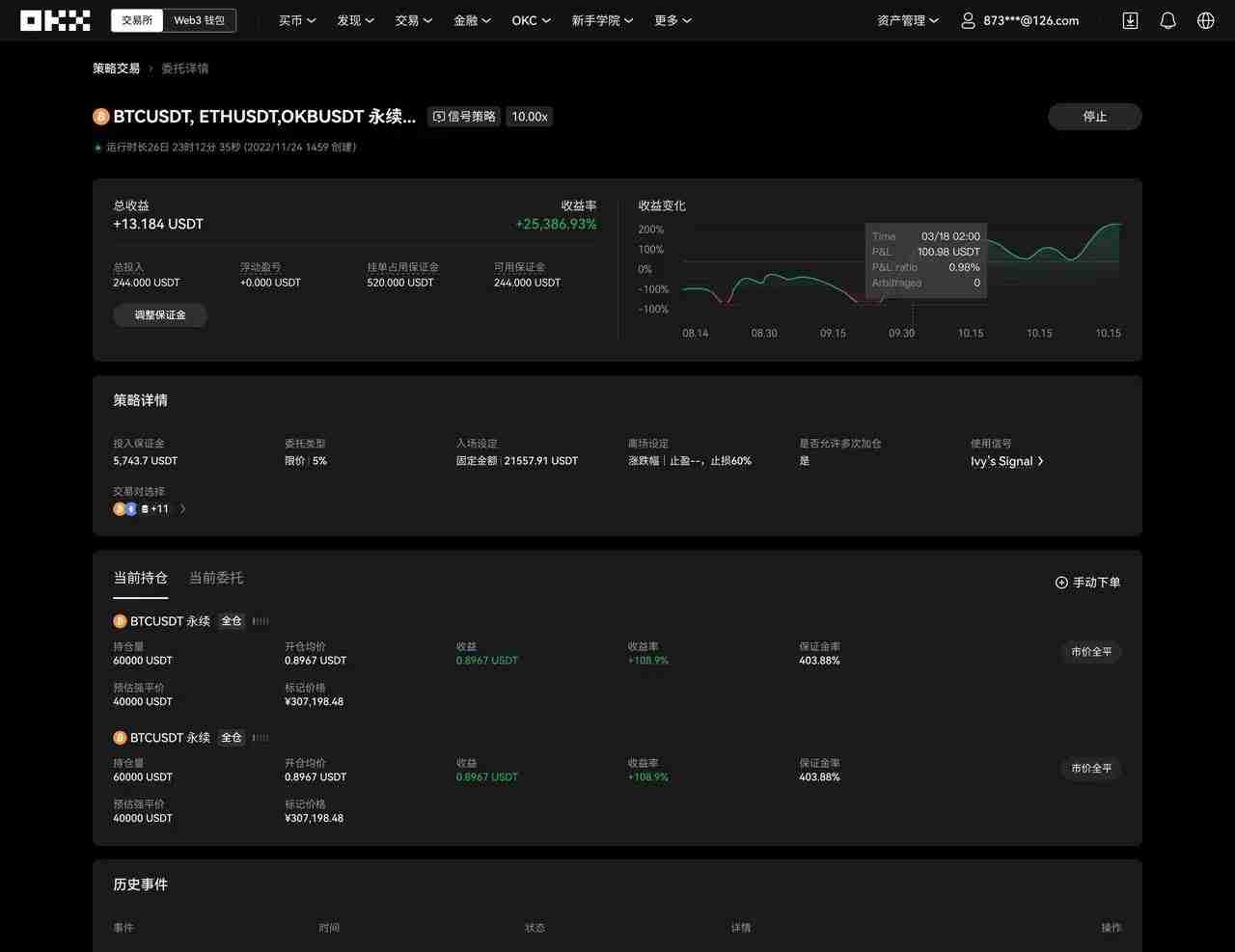Image resolution: width=1235 pixels, height=952 pixels.
Task: Click the 全仓 mode toggle badge
Action: (231, 621)
